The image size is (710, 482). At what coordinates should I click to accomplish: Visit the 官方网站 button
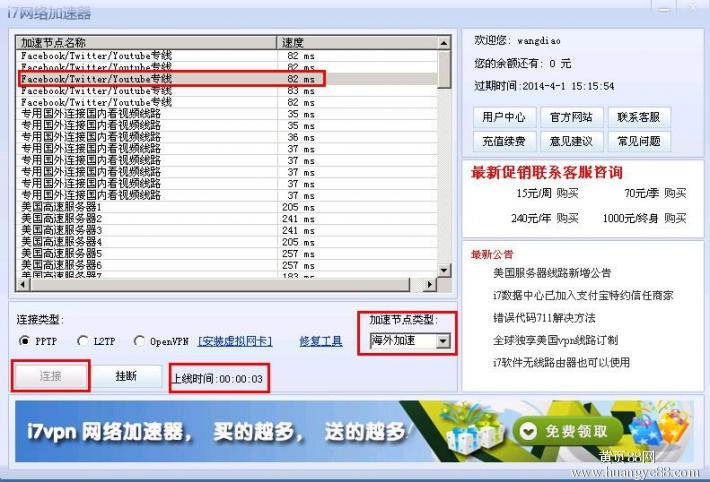571,117
